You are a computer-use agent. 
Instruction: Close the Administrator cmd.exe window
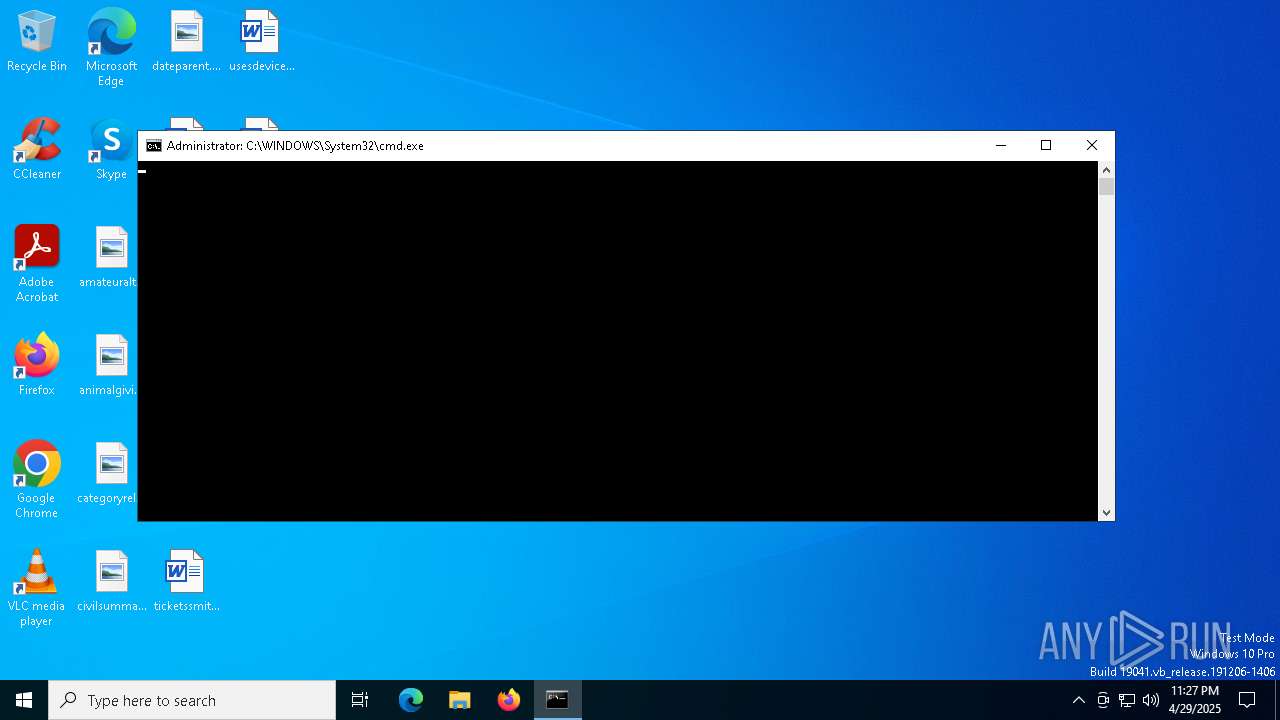(x=1092, y=146)
